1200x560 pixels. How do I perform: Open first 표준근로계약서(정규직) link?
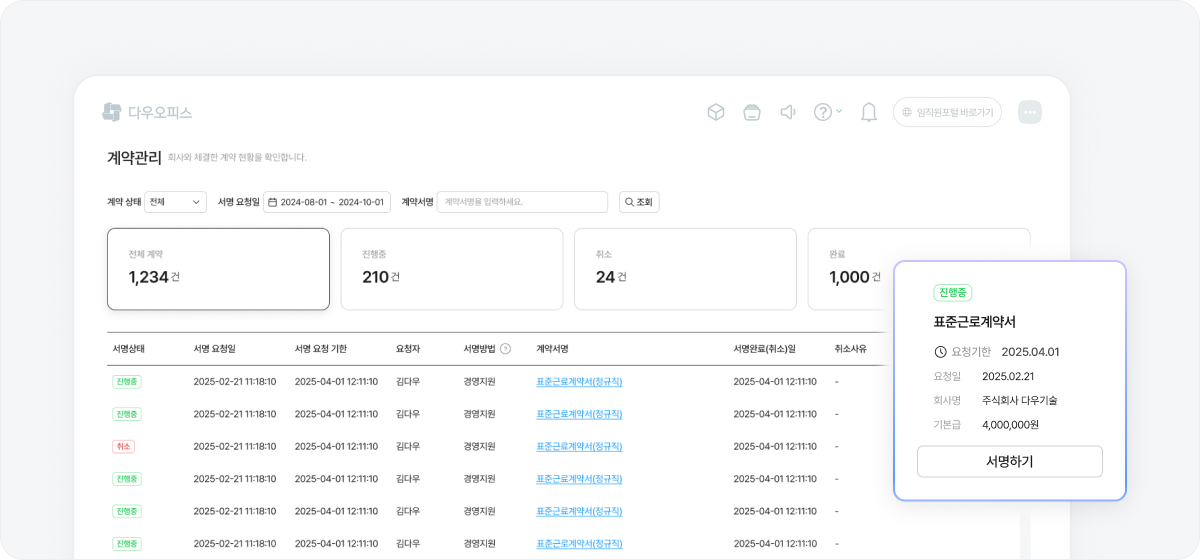(579, 382)
